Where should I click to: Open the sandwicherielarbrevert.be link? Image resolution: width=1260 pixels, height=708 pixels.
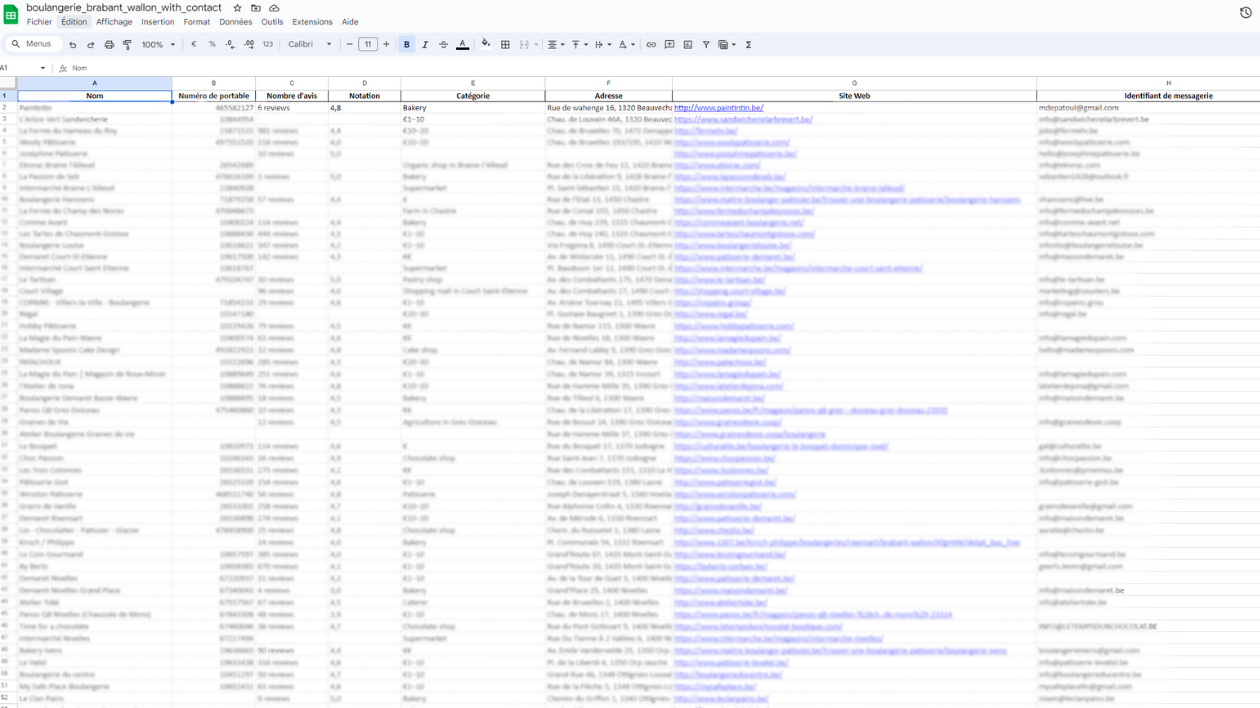click(743, 119)
